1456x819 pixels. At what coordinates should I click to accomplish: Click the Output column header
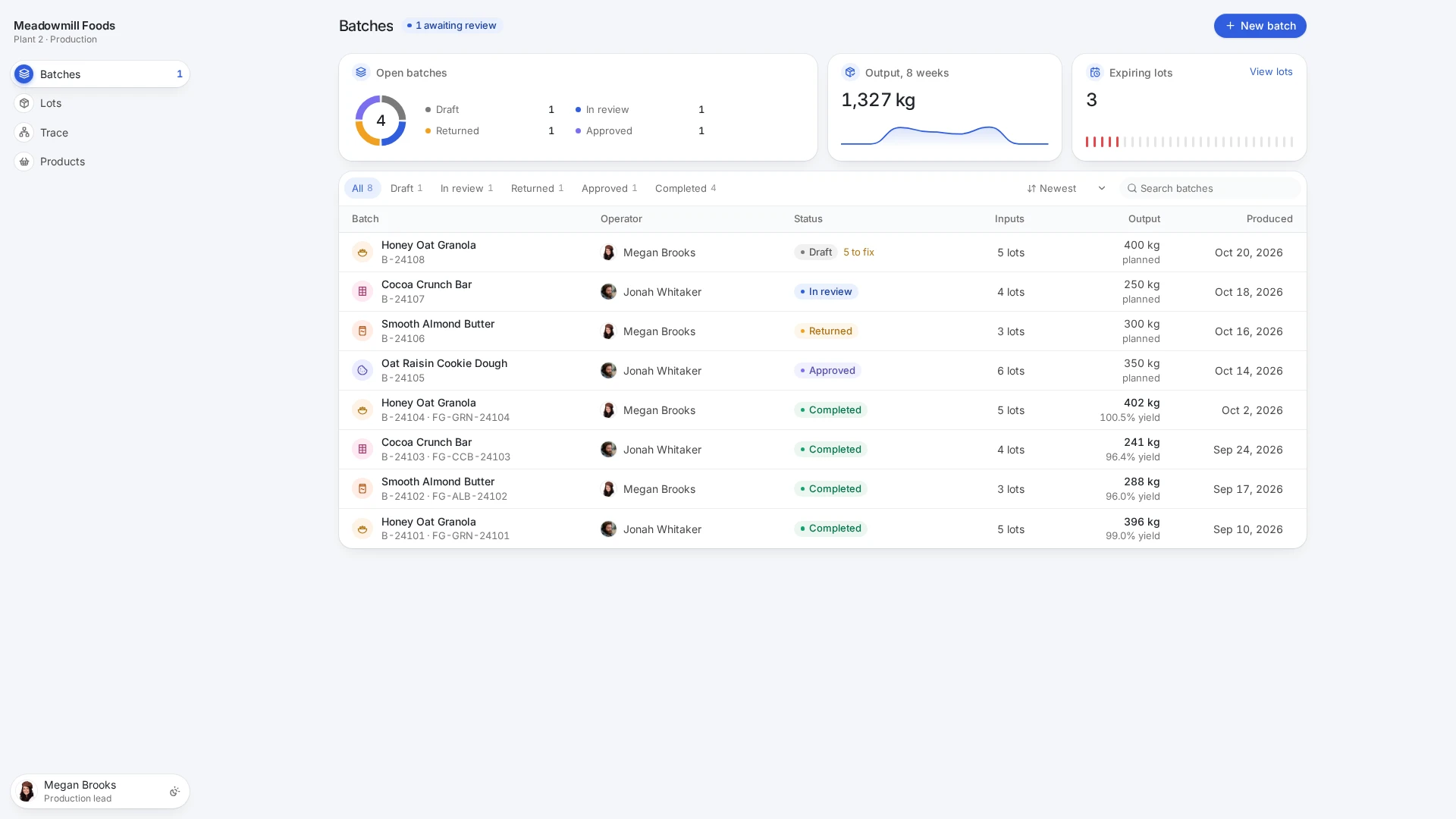pyautogui.click(x=1144, y=219)
